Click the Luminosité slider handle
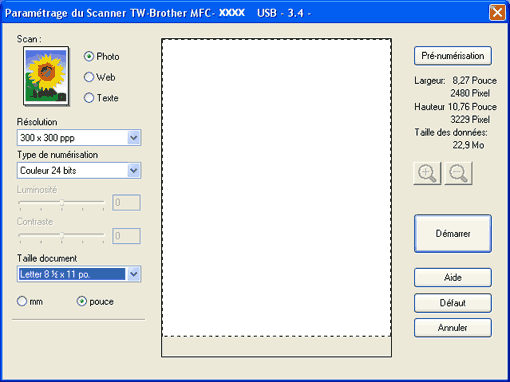The height and width of the screenshot is (382, 510). point(62,203)
